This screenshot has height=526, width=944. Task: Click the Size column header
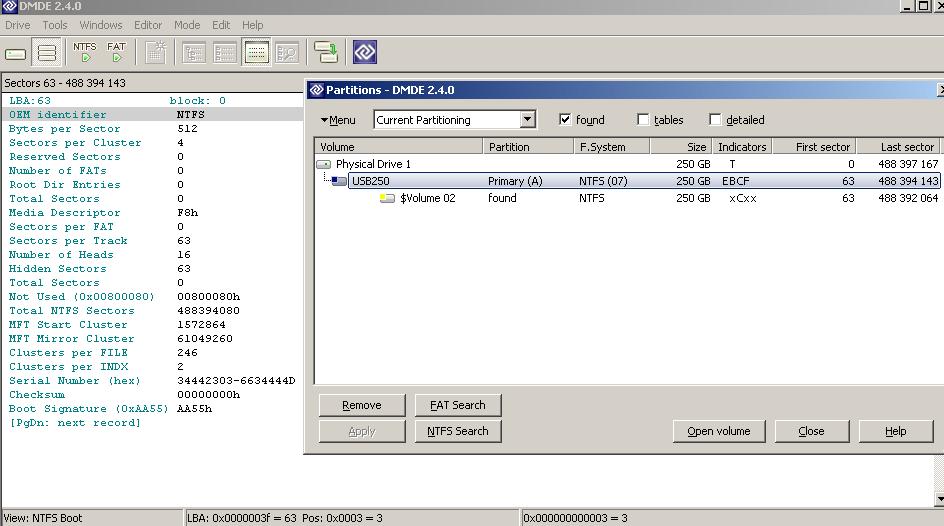click(x=682, y=147)
